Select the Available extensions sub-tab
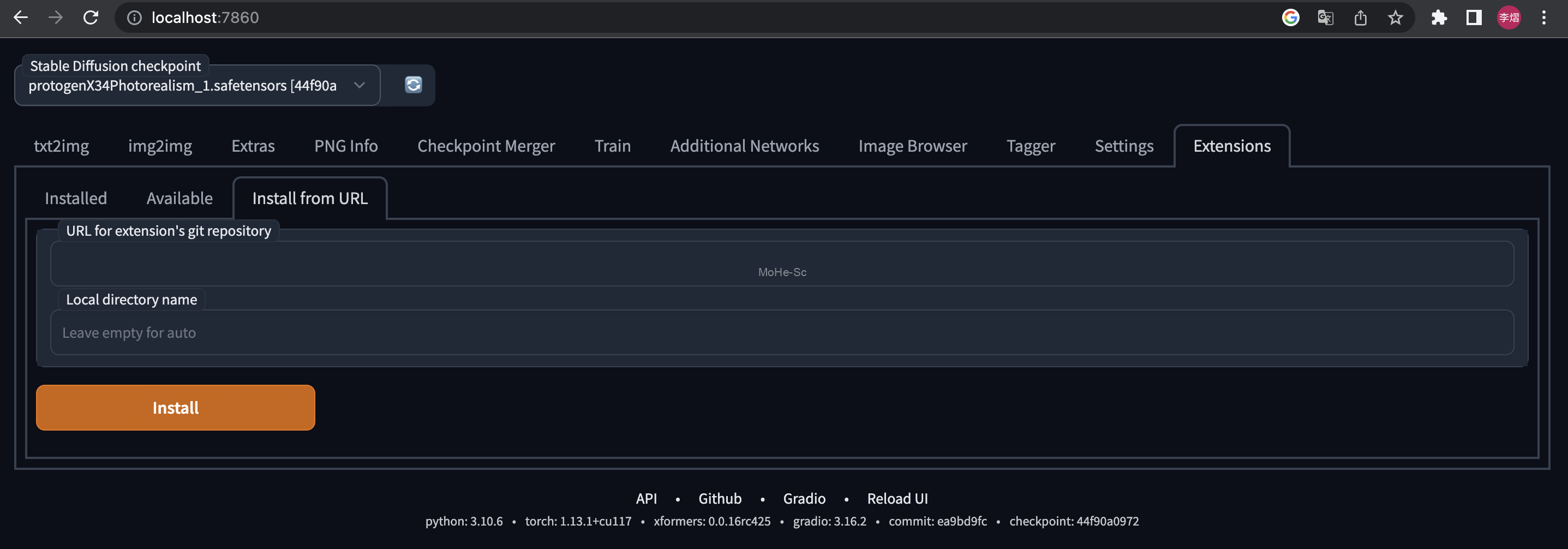Image resolution: width=1568 pixels, height=549 pixels. pyautogui.click(x=179, y=199)
